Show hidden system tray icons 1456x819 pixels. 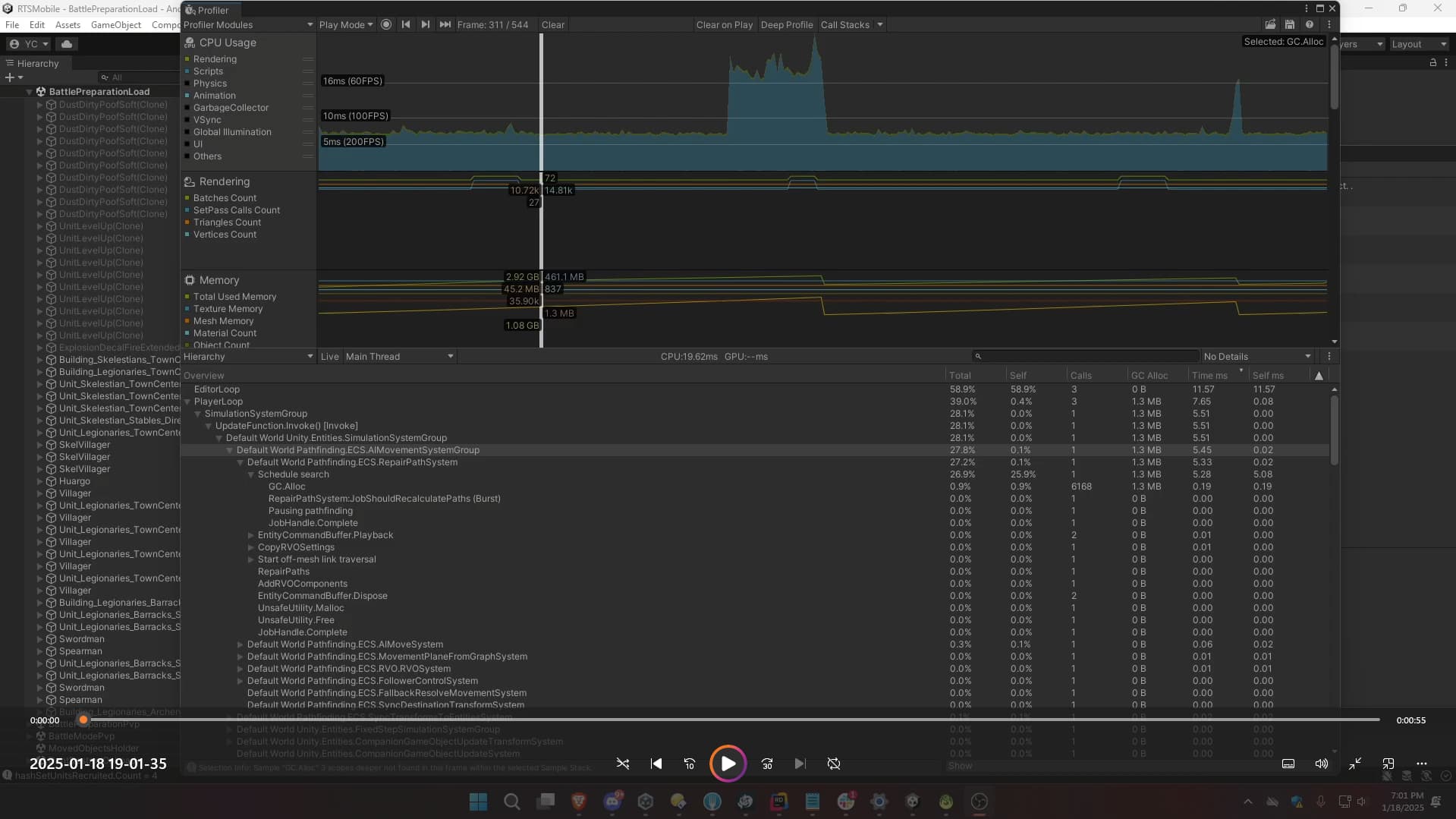coord(1248,802)
